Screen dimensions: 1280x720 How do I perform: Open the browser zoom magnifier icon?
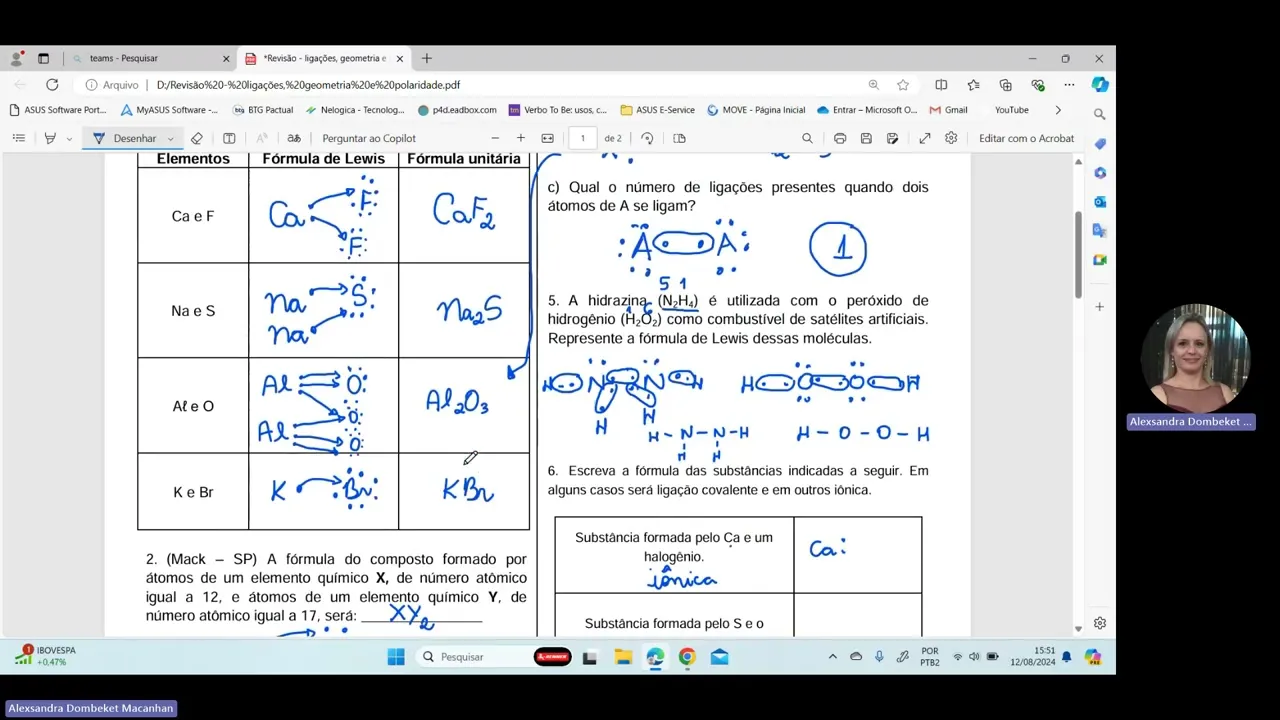point(874,85)
